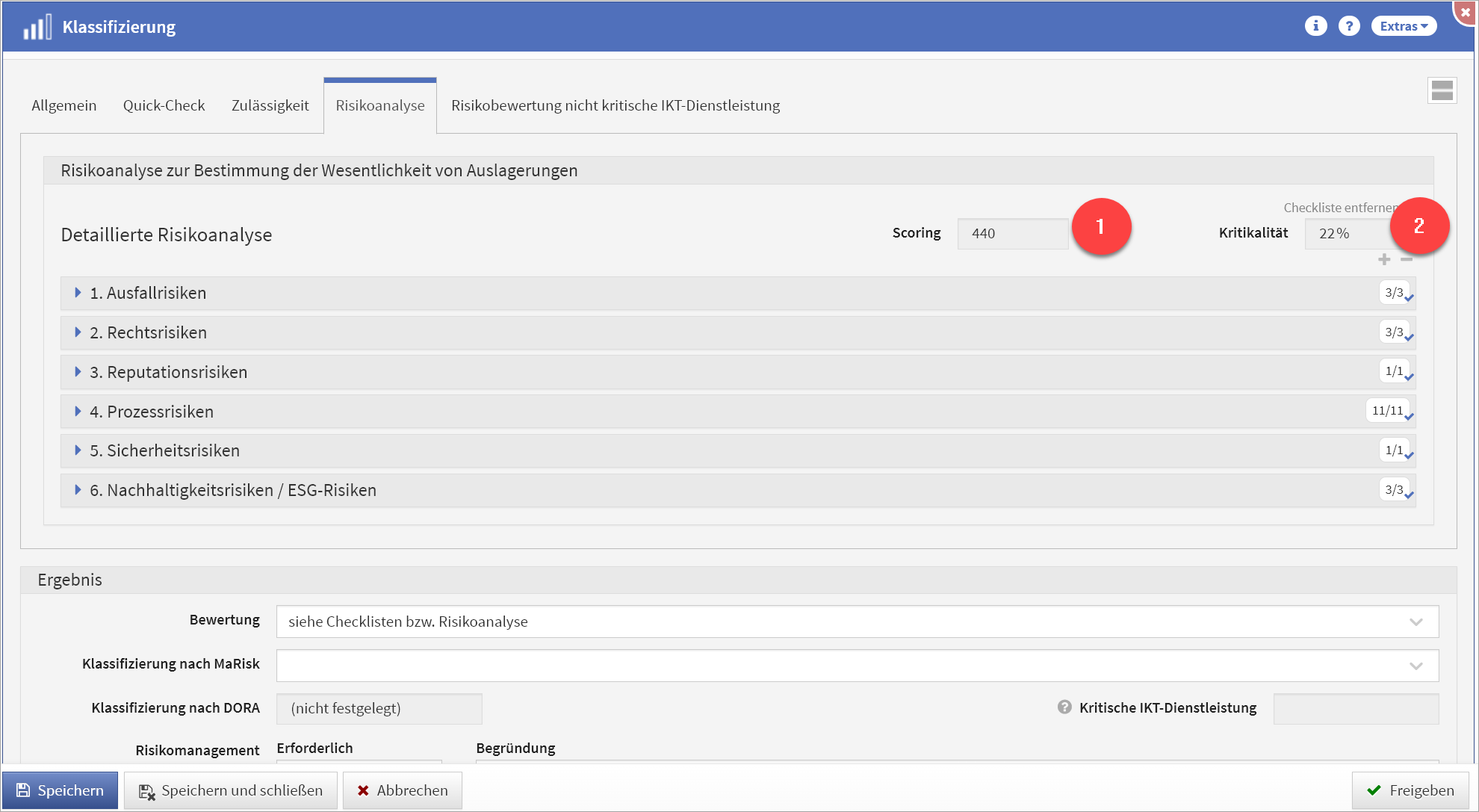Click the help icon next to Kritische IKT-Dienstleistung
Viewport: 1479px width, 812px height.
(1064, 707)
